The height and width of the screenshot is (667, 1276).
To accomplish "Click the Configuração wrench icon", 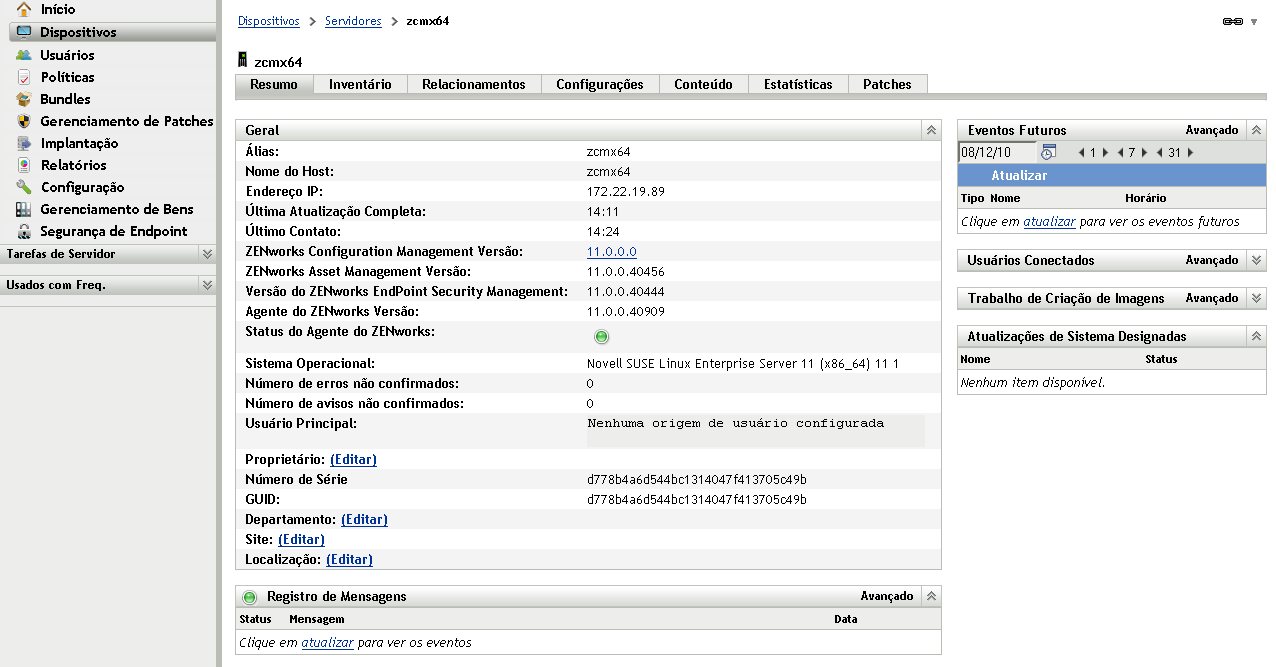I will (24, 187).
